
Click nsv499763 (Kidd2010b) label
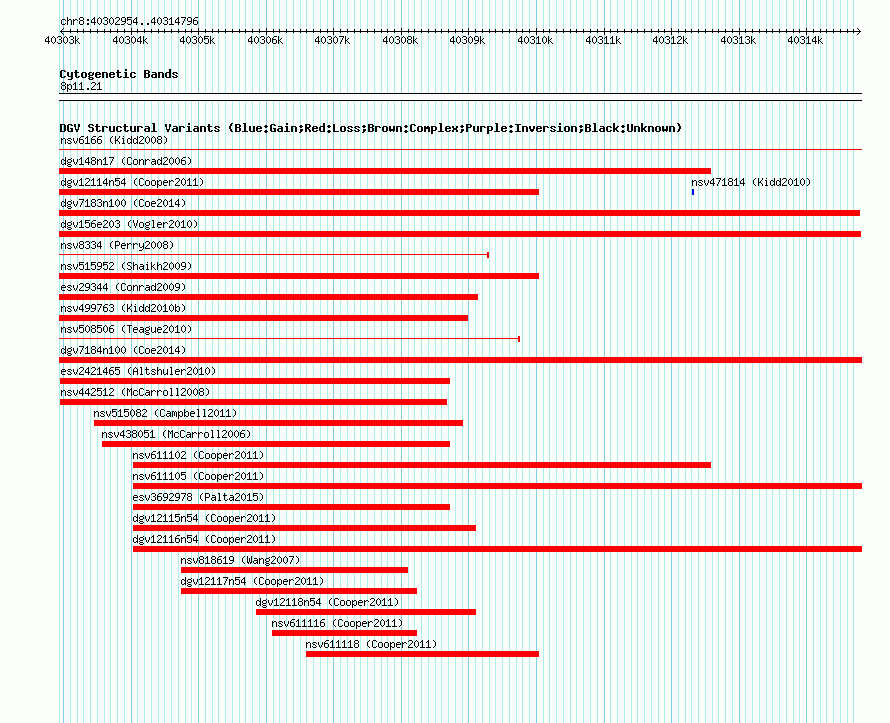123,309
